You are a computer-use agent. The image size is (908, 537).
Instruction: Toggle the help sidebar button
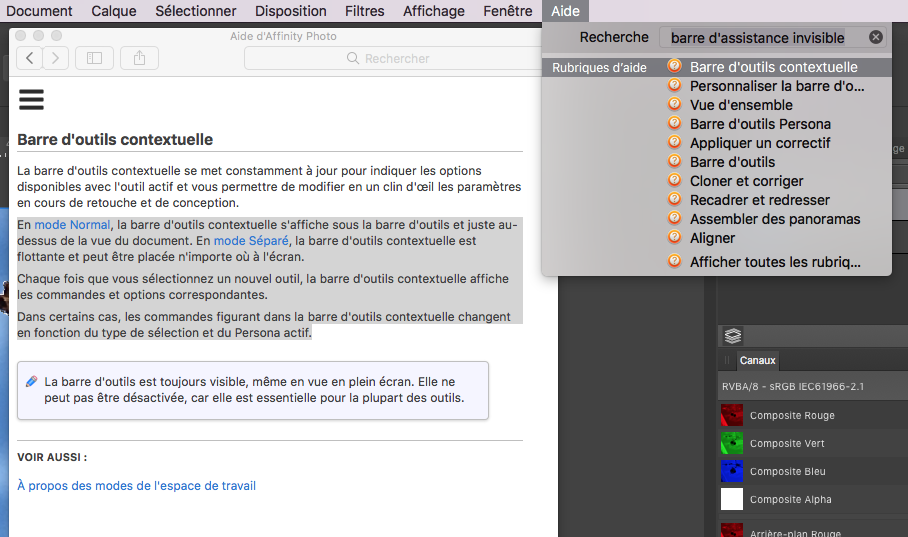coord(94,58)
